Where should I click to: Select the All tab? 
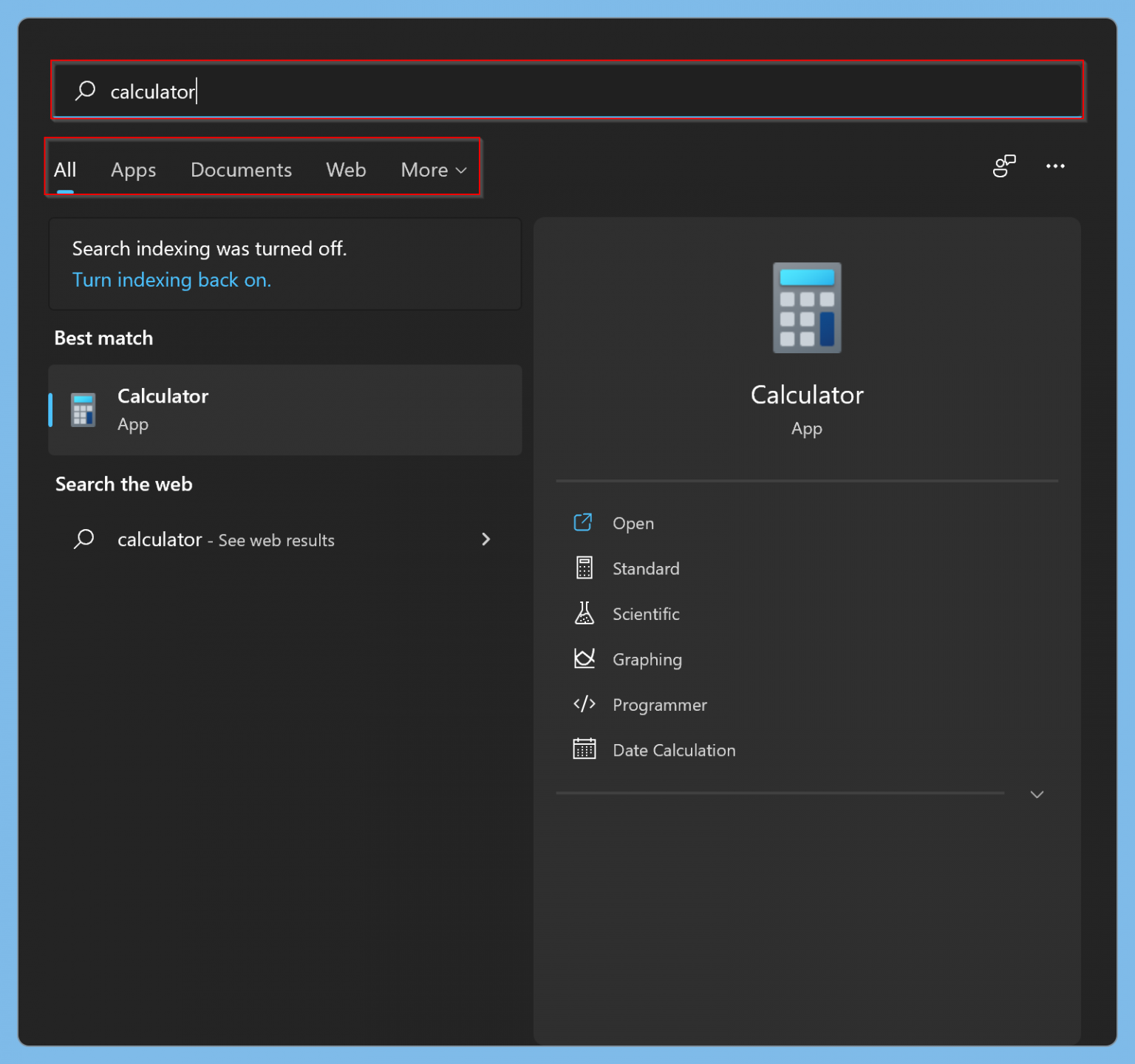tap(65, 170)
